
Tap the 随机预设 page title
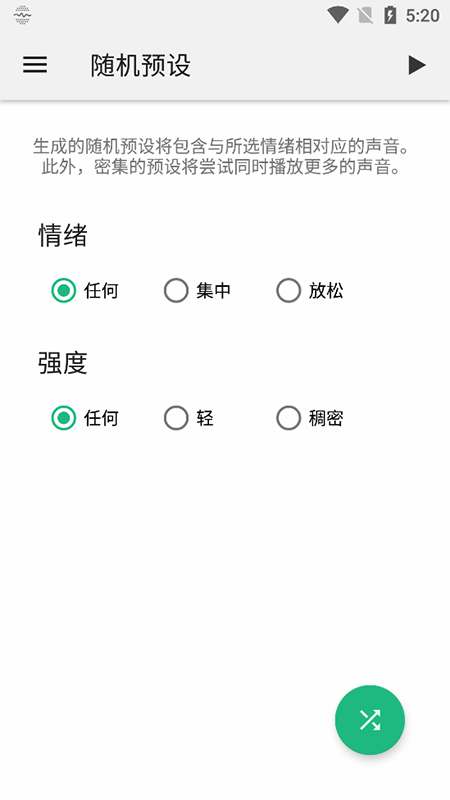coord(141,65)
